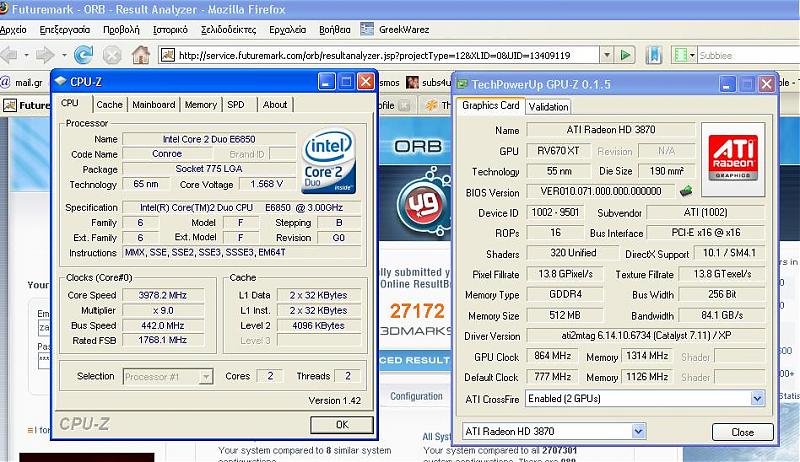Image resolution: width=800 pixels, height=462 pixels.
Task: Open the GreekWarez bookmark icon
Action: (x=367, y=29)
